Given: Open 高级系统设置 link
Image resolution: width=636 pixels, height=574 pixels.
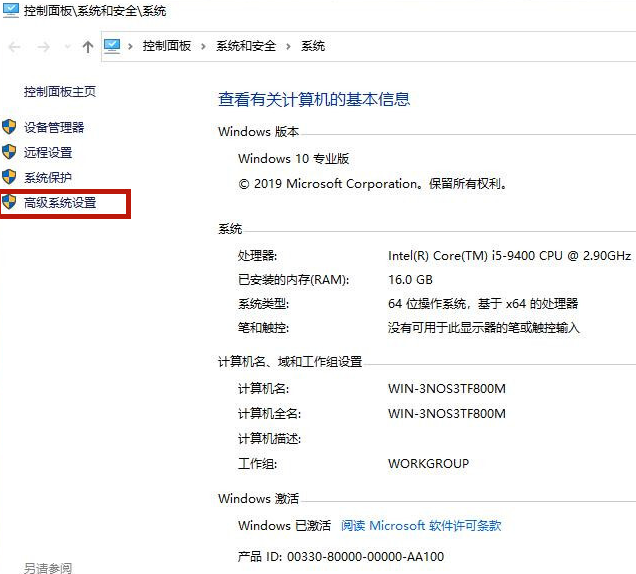Looking at the screenshot, I should pyautogui.click(x=60, y=202).
